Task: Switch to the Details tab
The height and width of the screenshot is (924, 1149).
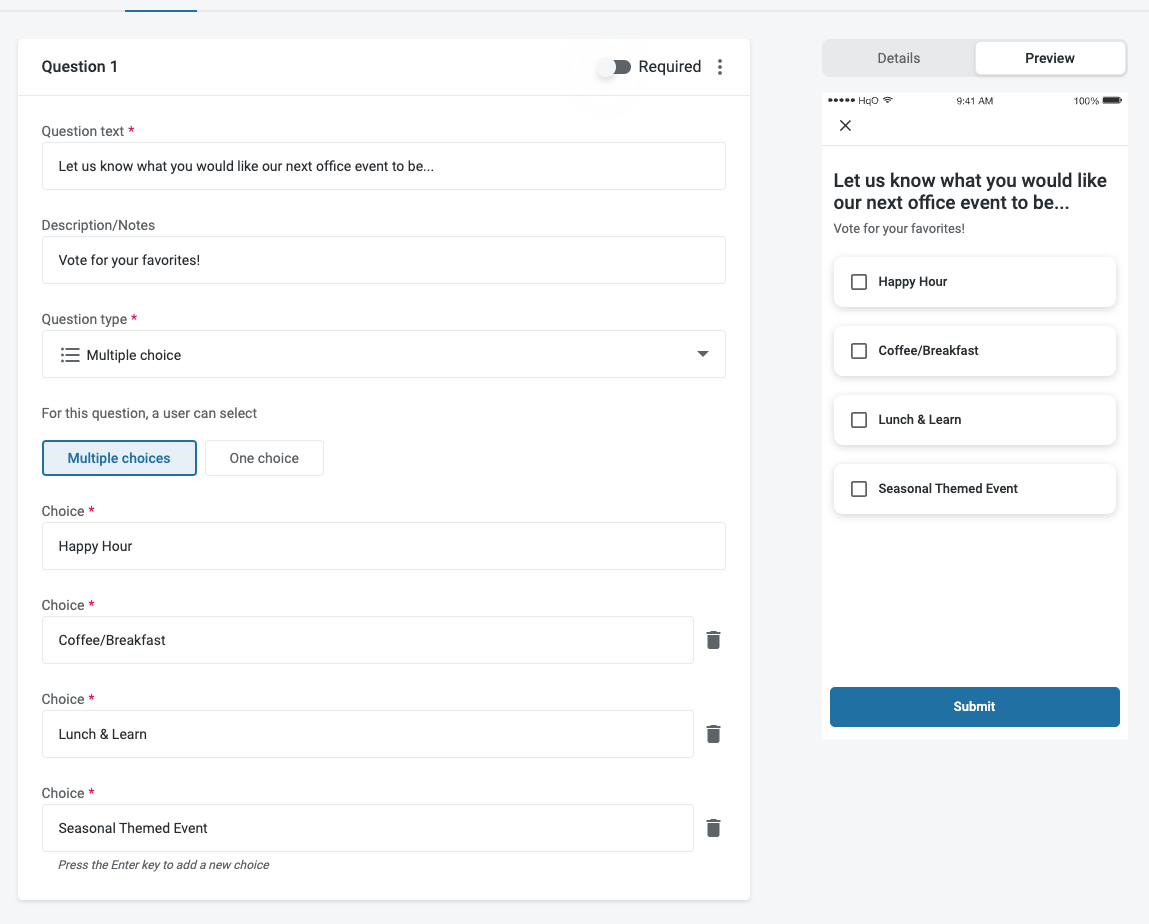Action: (898, 58)
